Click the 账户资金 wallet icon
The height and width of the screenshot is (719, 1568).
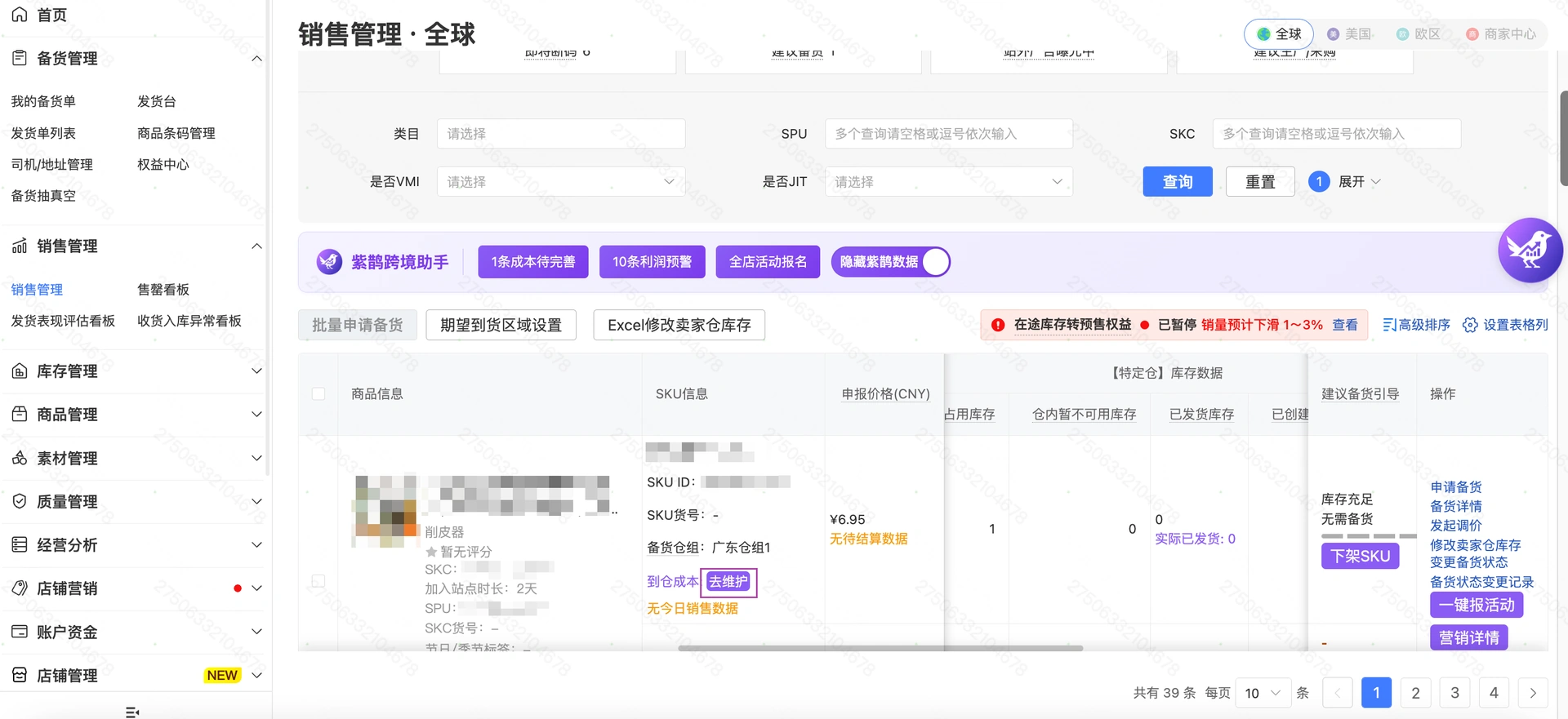20,632
